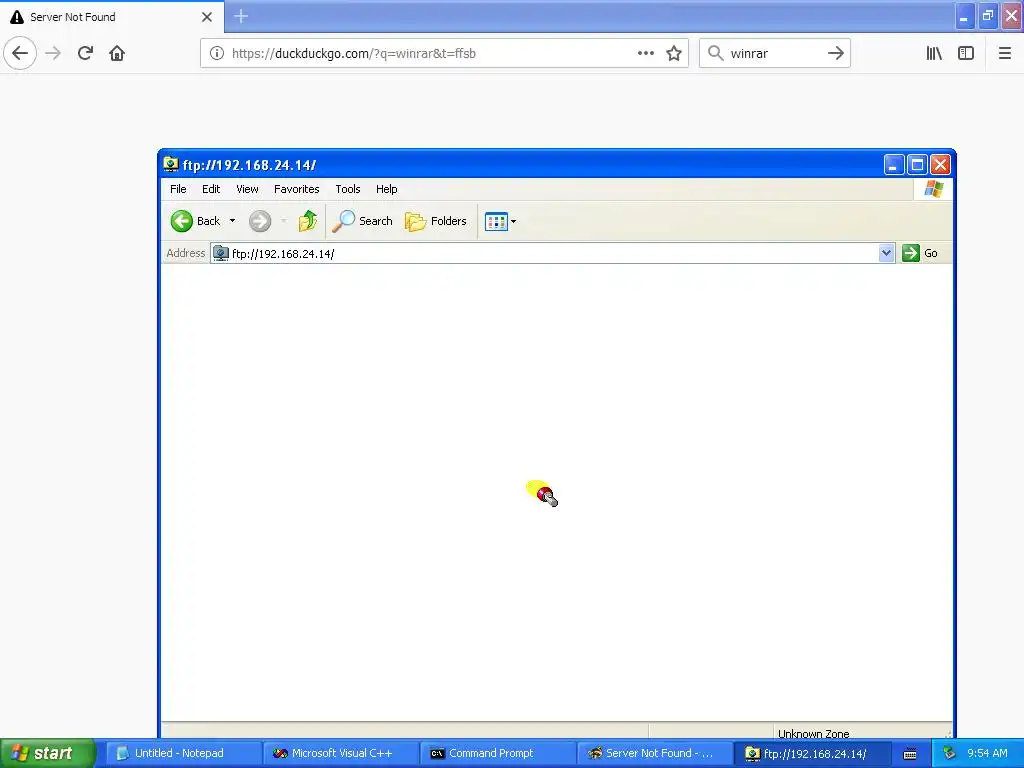This screenshot has width=1024, height=768.
Task: Switch to Command Prompt on taskbar
Action: pyautogui.click(x=497, y=753)
